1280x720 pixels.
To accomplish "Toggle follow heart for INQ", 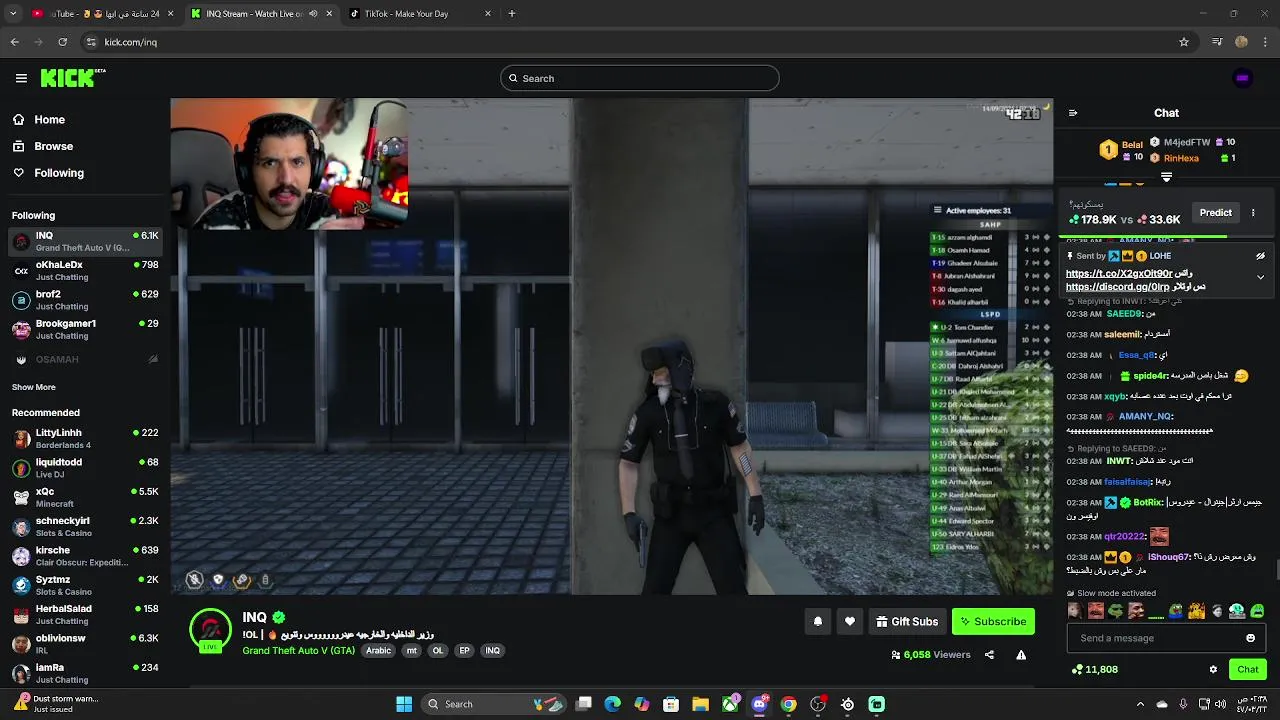I will (850, 621).
